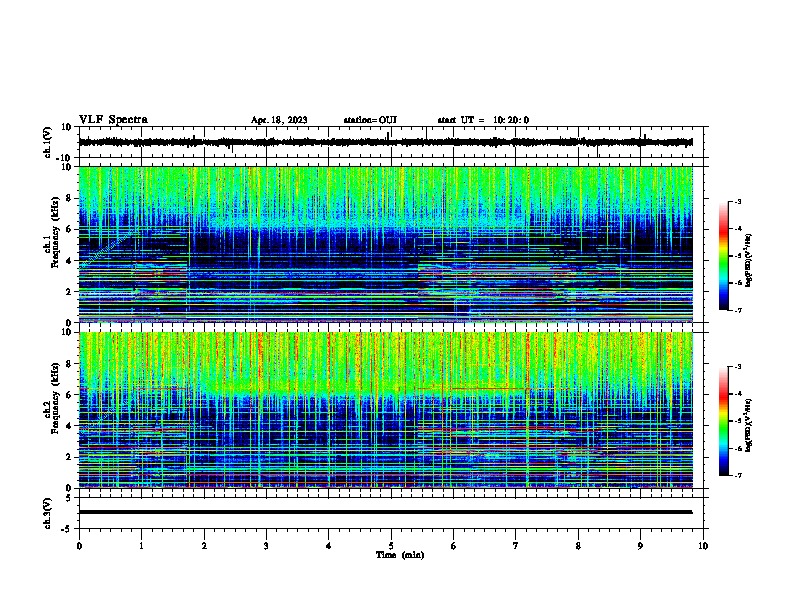Click time-axis tick label "4"
The width and height of the screenshot is (792, 612).
[329, 546]
